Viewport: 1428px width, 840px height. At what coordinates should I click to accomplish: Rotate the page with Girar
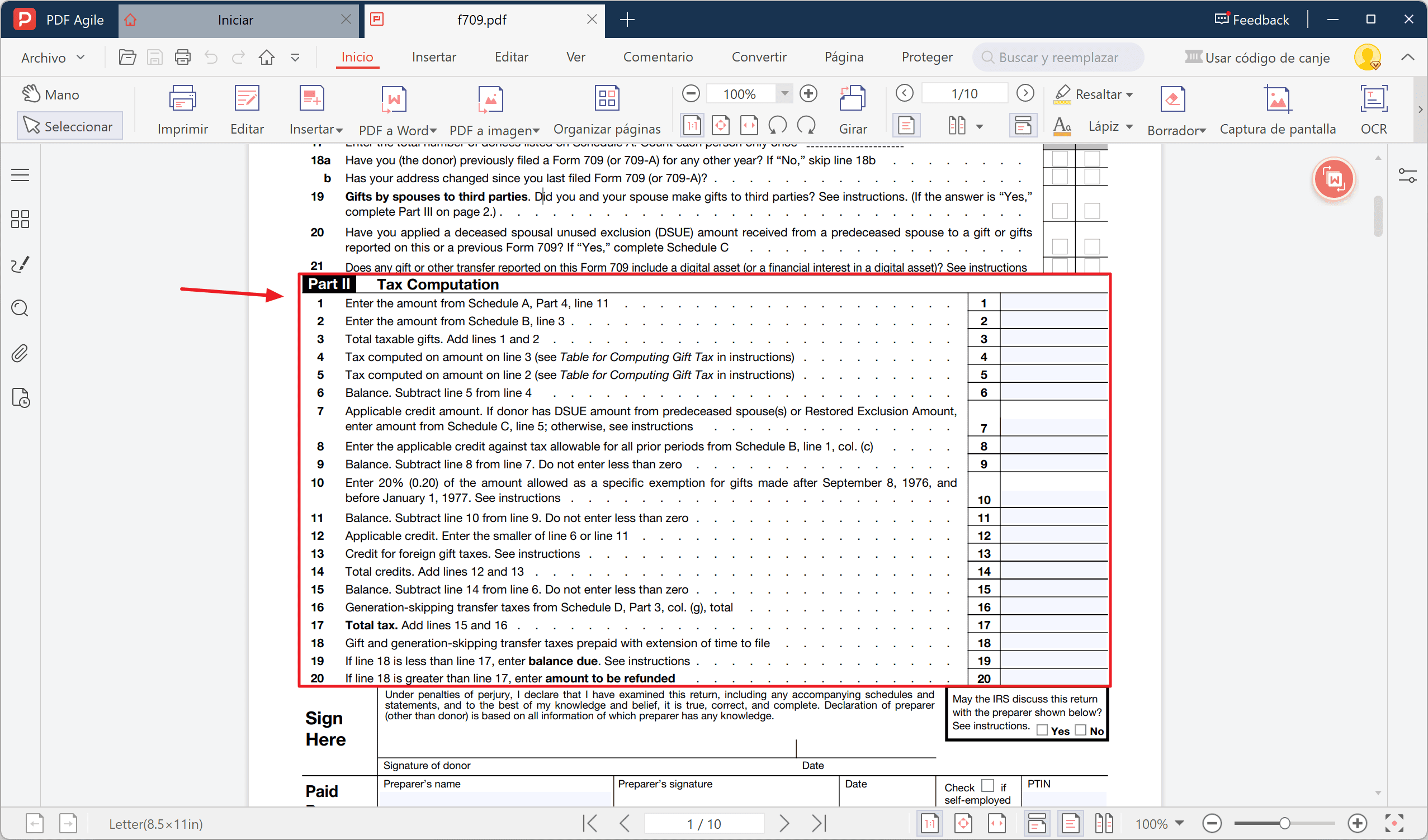pyautogui.click(x=852, y=99)
